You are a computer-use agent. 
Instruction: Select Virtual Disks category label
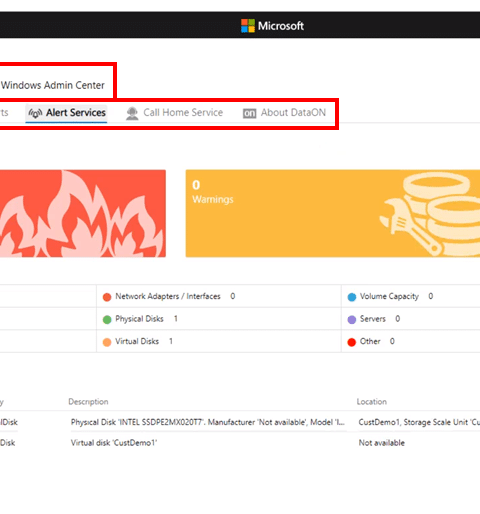pos(137,341)
